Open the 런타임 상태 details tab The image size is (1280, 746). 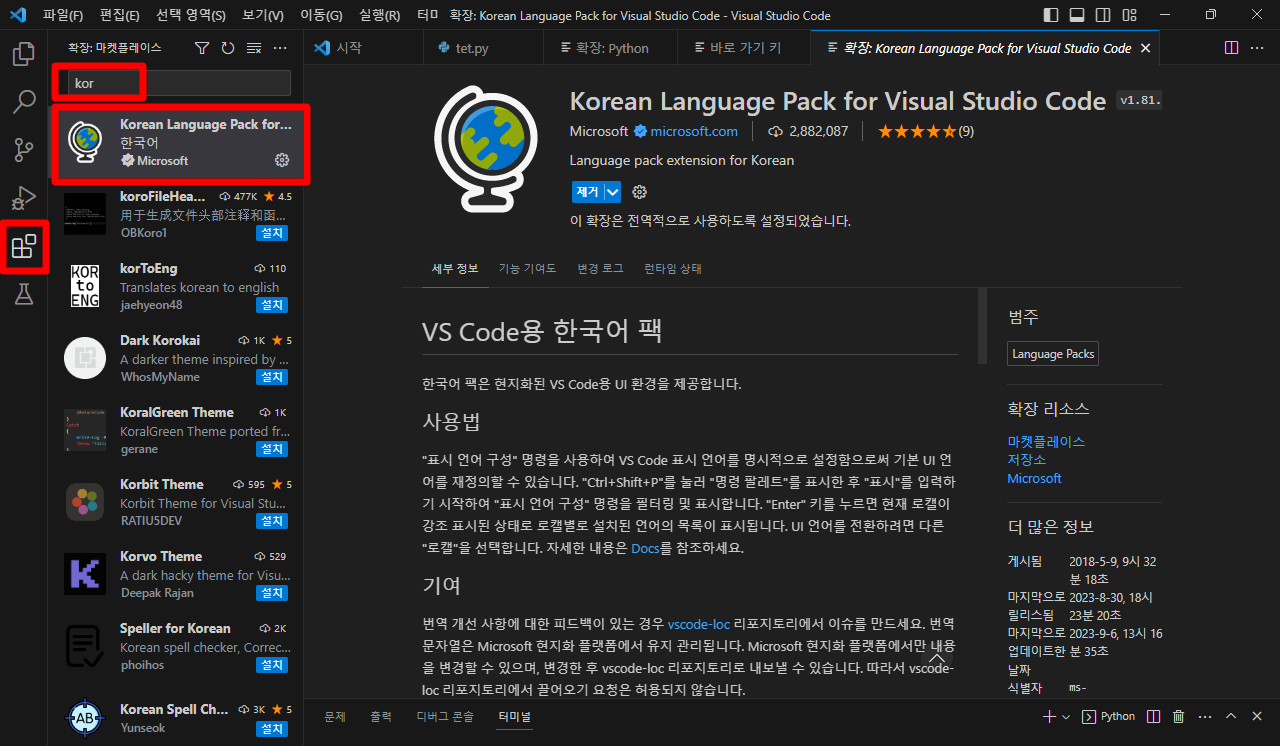pyautogui.click(x=673, y=269)
